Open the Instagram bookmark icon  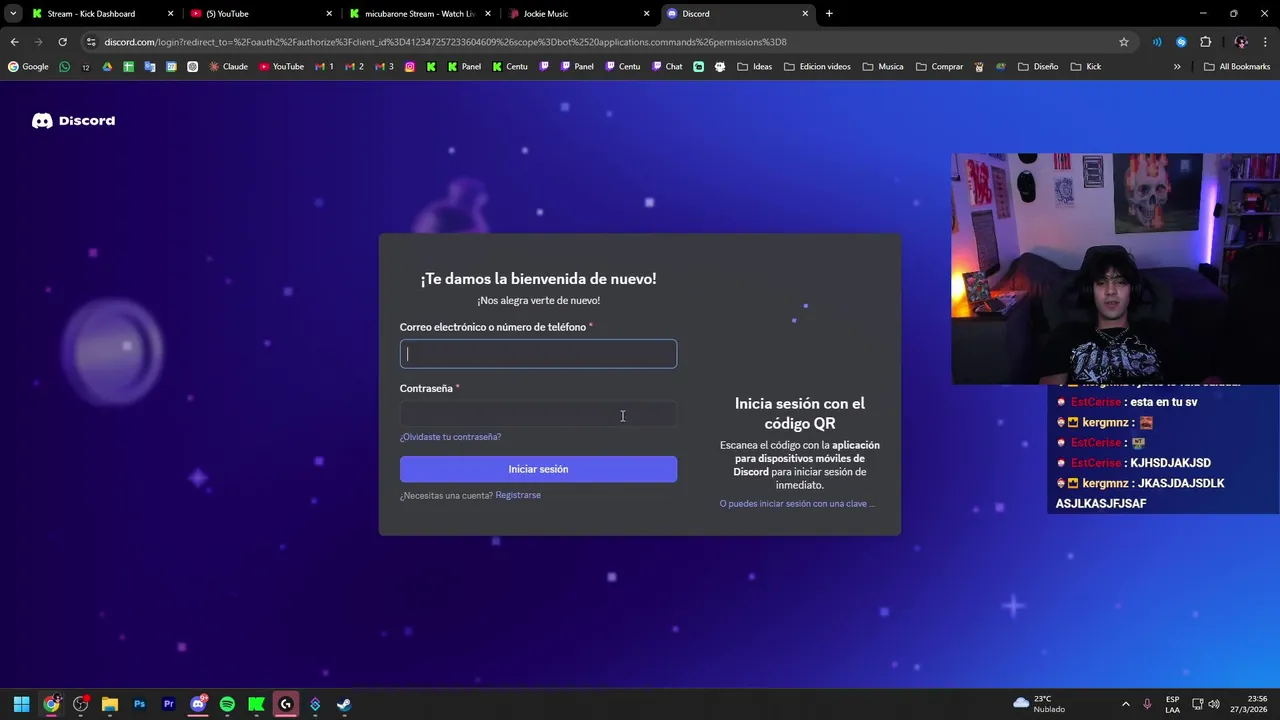click(x=410, y=67)
